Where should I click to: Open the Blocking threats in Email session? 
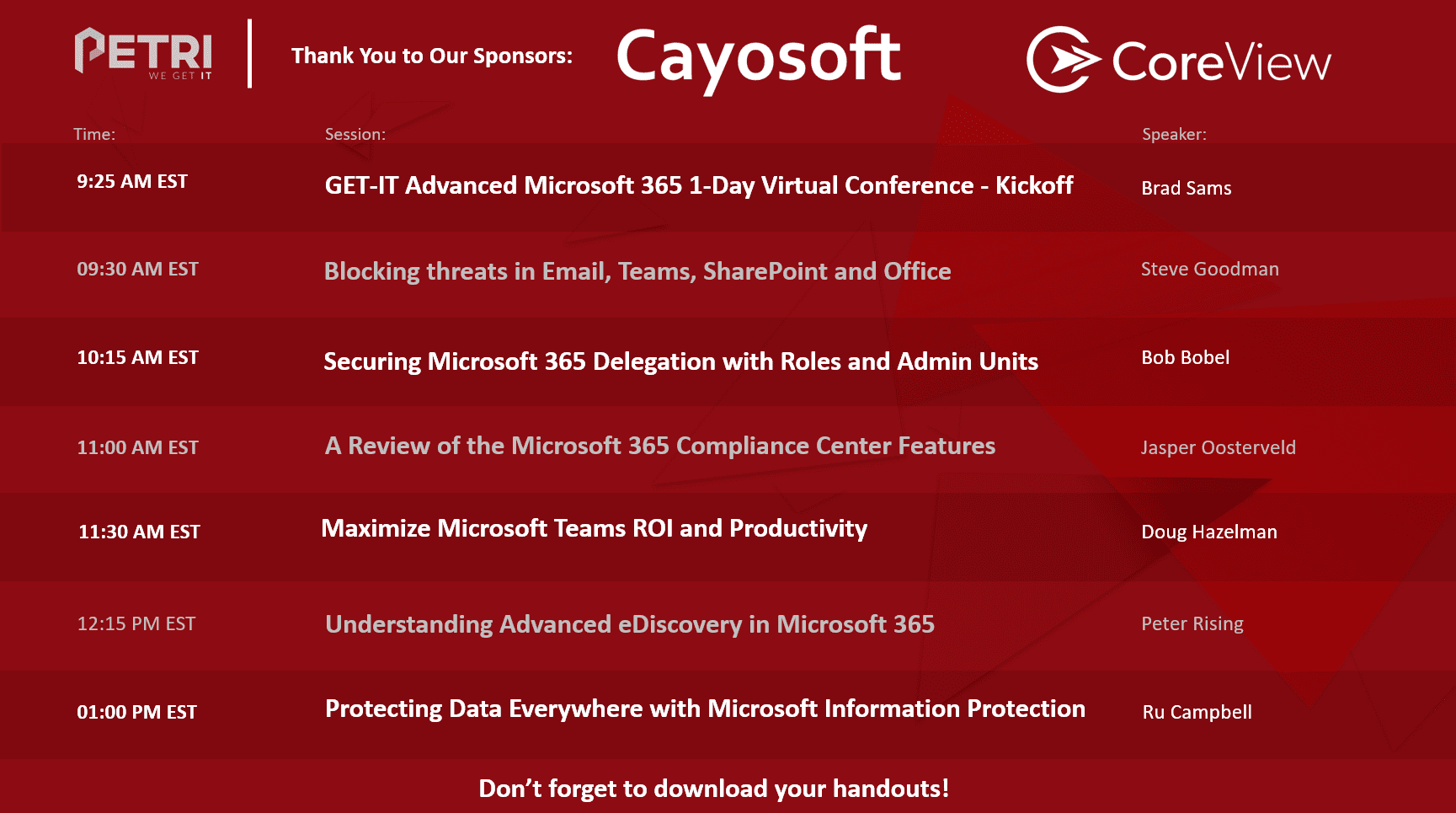coord(637,271)
